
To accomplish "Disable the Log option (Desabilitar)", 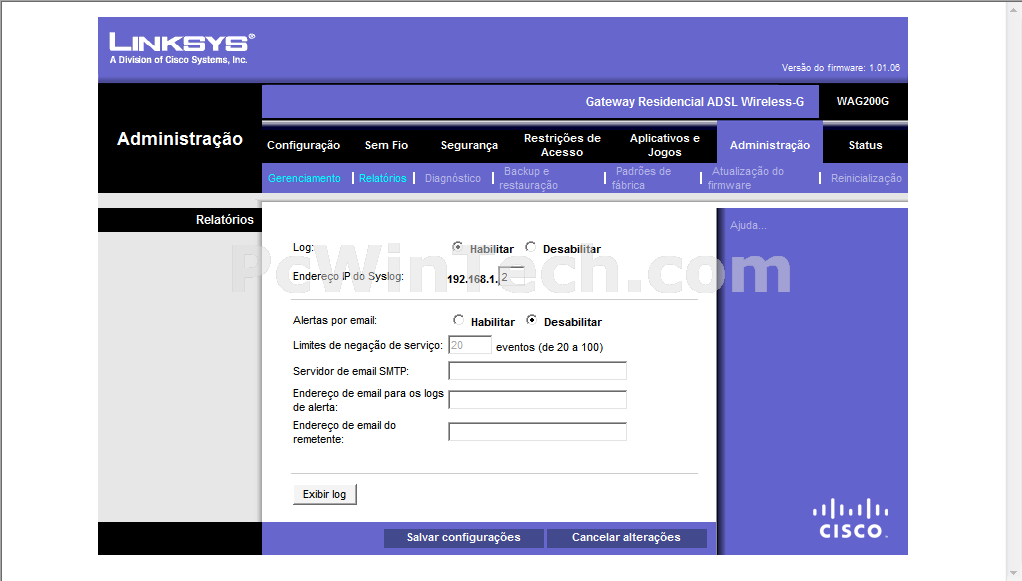I will pyautogui.click(x=531, y=247).
